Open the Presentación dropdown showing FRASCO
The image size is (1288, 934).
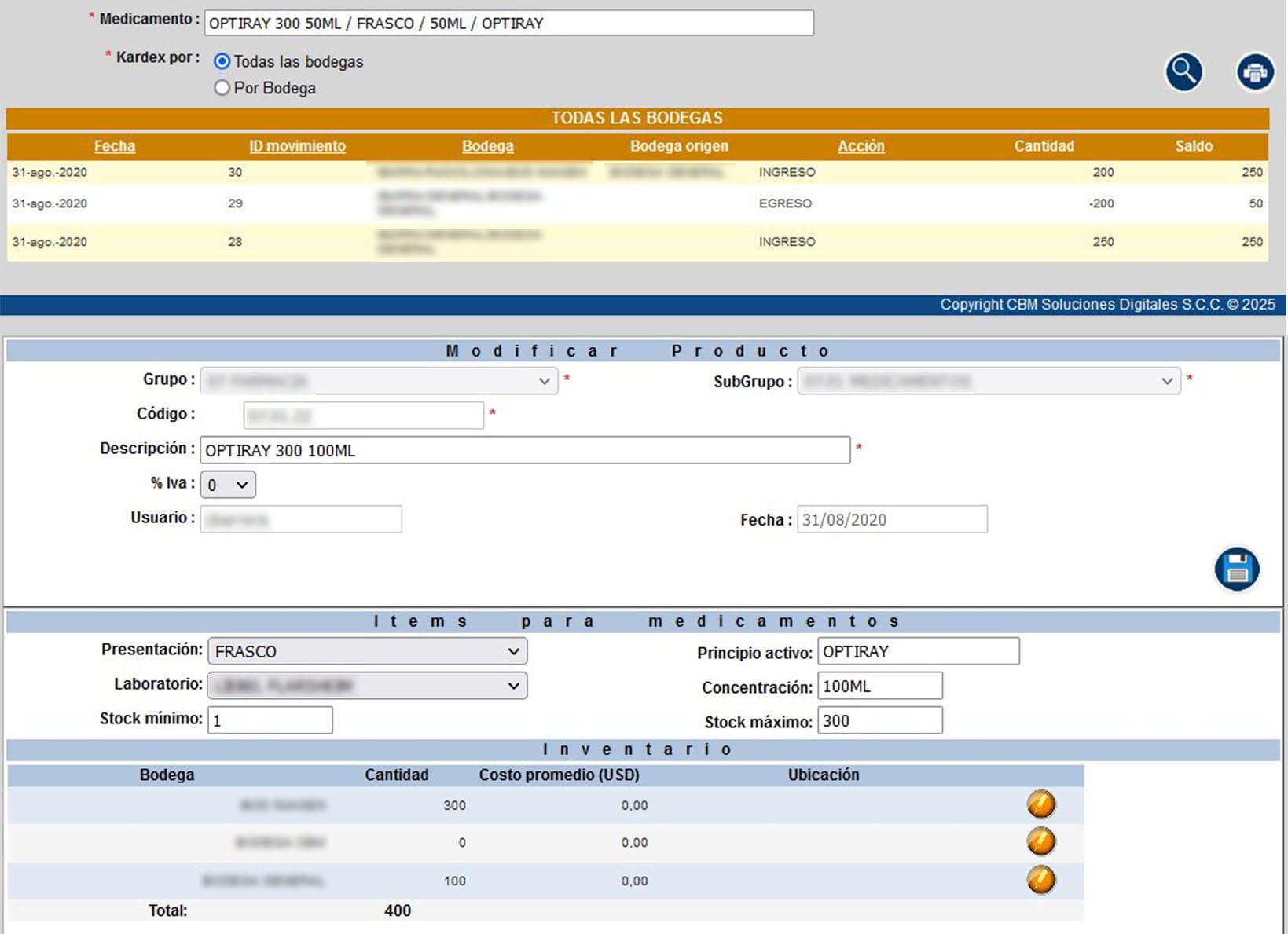coord(367,651)
